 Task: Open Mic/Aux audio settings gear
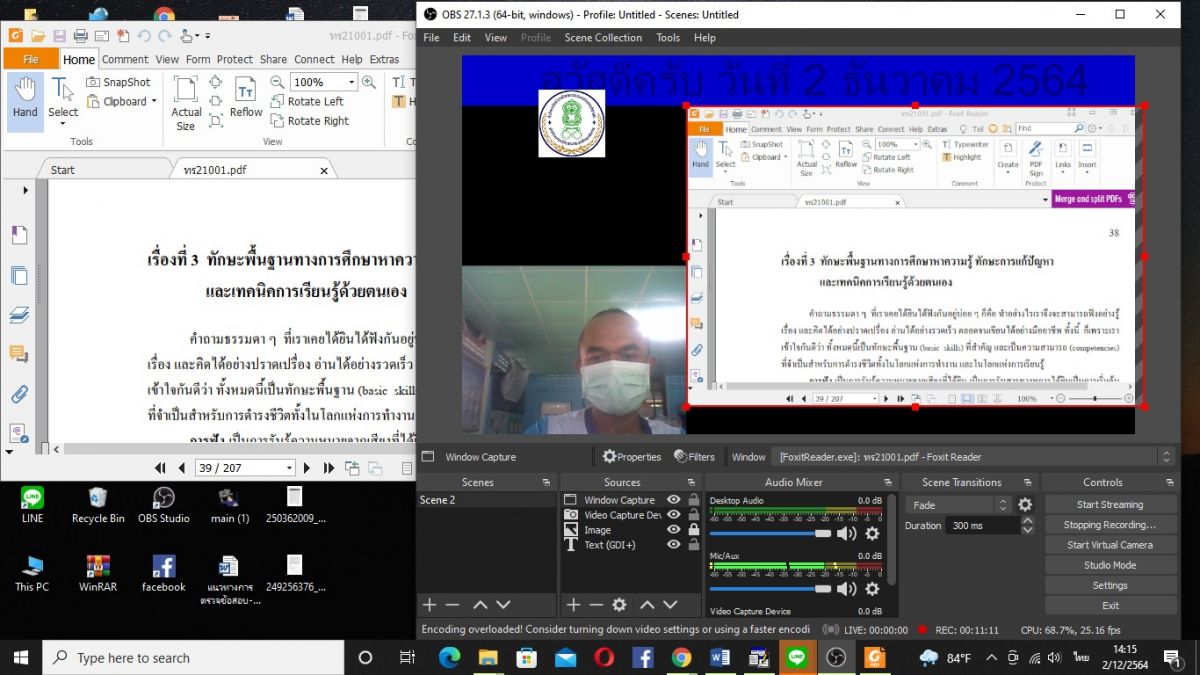pyautogui.click(x=872, y=589)
